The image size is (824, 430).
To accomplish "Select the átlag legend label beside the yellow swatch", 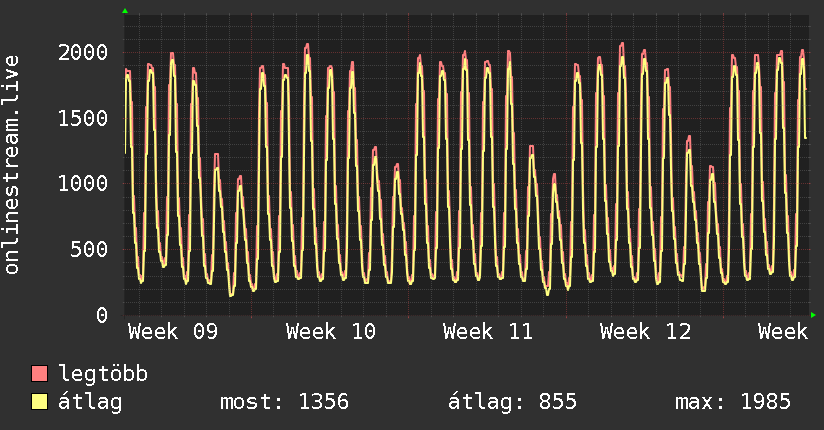I will point(90,403).
